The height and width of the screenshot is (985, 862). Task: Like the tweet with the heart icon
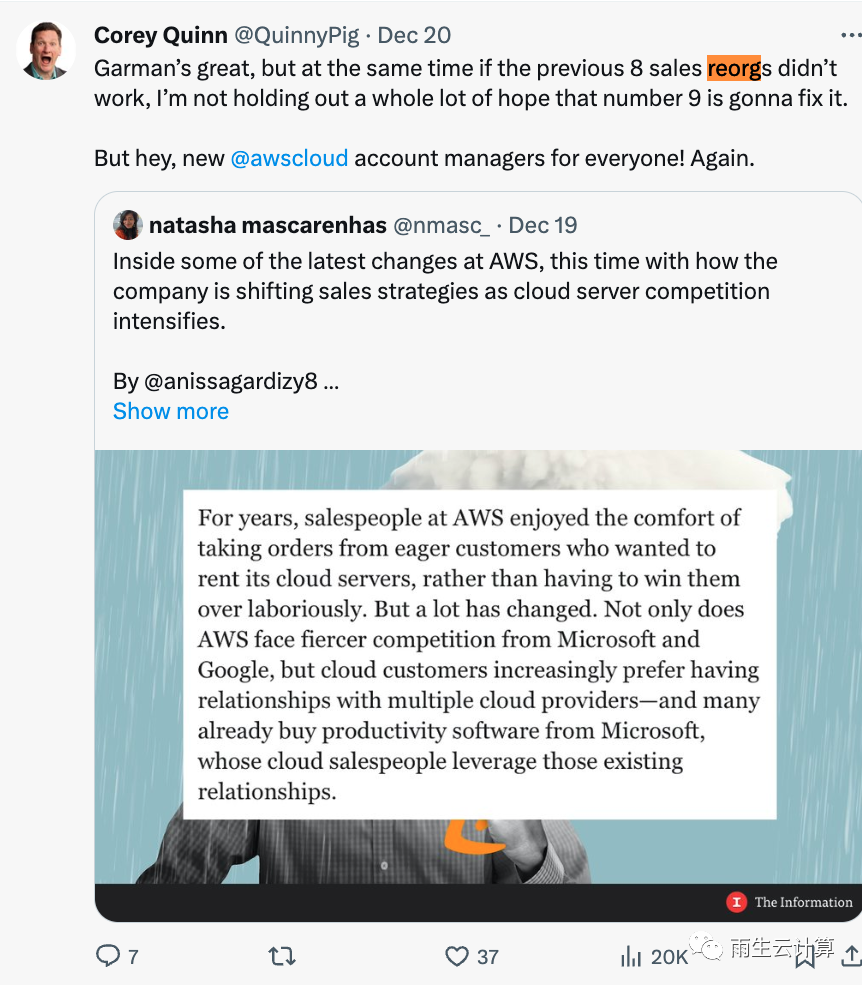(457, 956)
